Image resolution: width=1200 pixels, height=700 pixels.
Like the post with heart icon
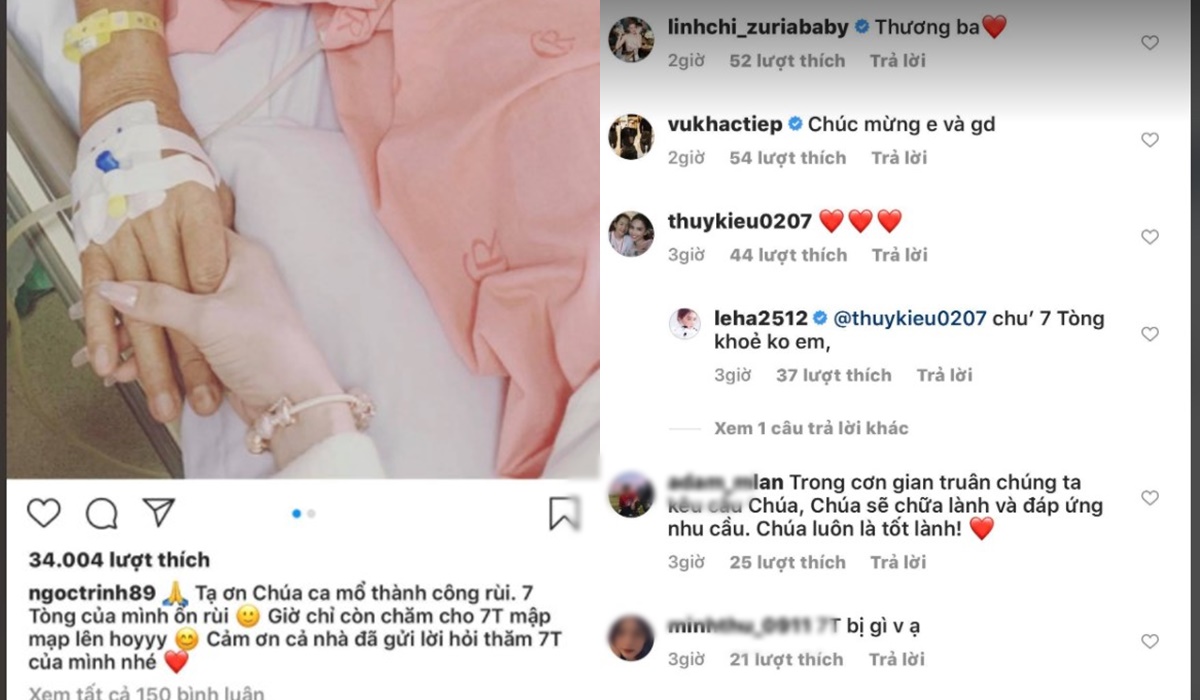pyautogui.click(x=44, y=514)
